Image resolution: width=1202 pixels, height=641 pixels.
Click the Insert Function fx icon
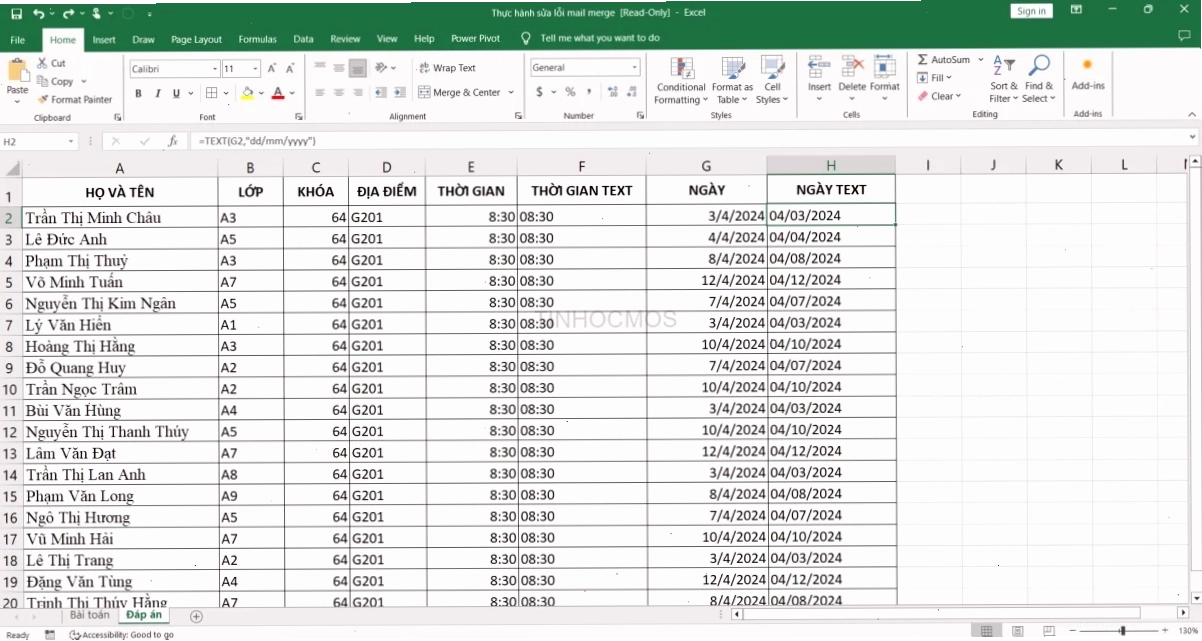pyautogui.click(x=173, y=141)
